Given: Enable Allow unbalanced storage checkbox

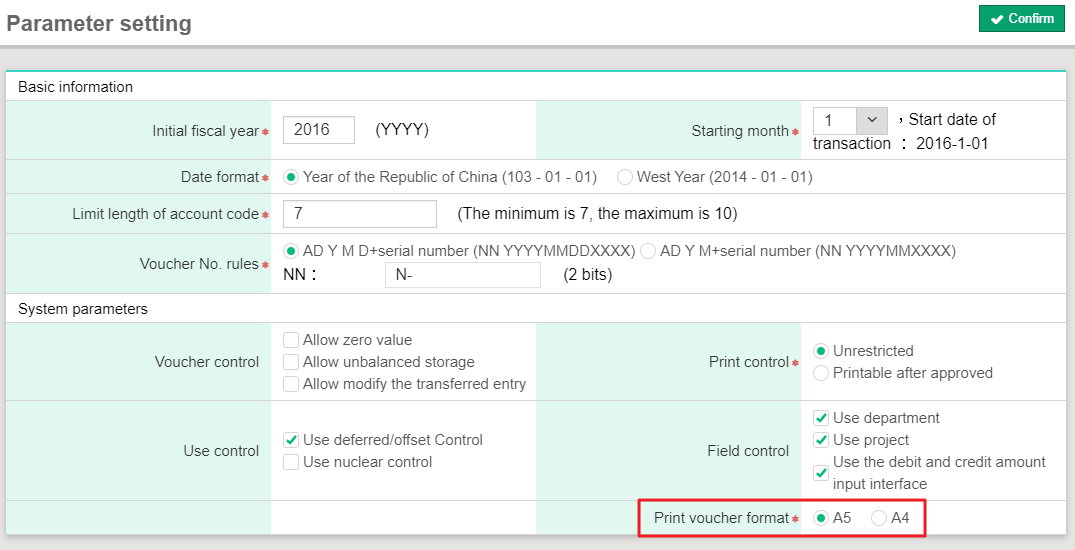Looking at the screenshot, I should click(291, 362).
